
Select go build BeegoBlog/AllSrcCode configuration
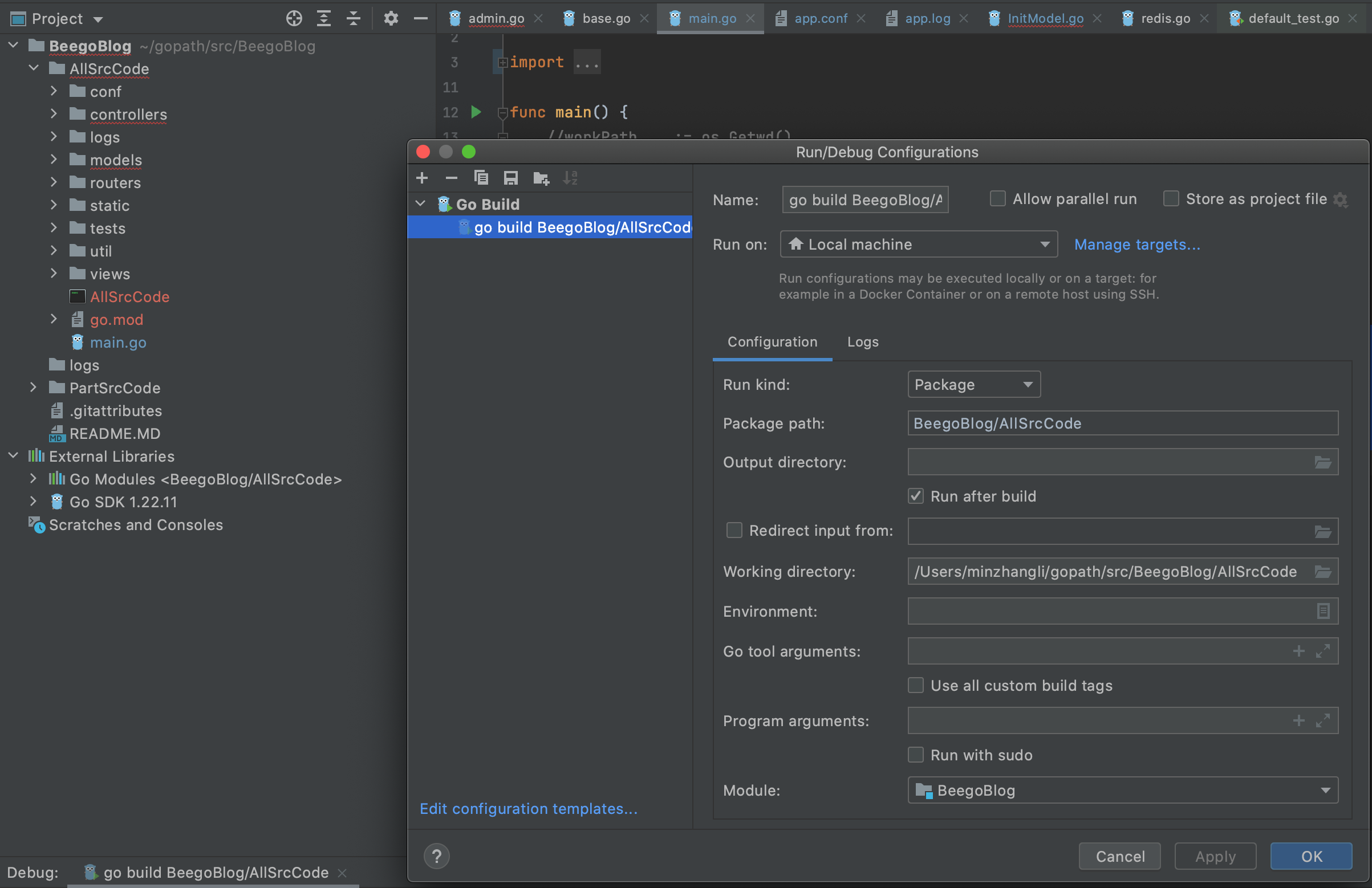coord(550,227)
